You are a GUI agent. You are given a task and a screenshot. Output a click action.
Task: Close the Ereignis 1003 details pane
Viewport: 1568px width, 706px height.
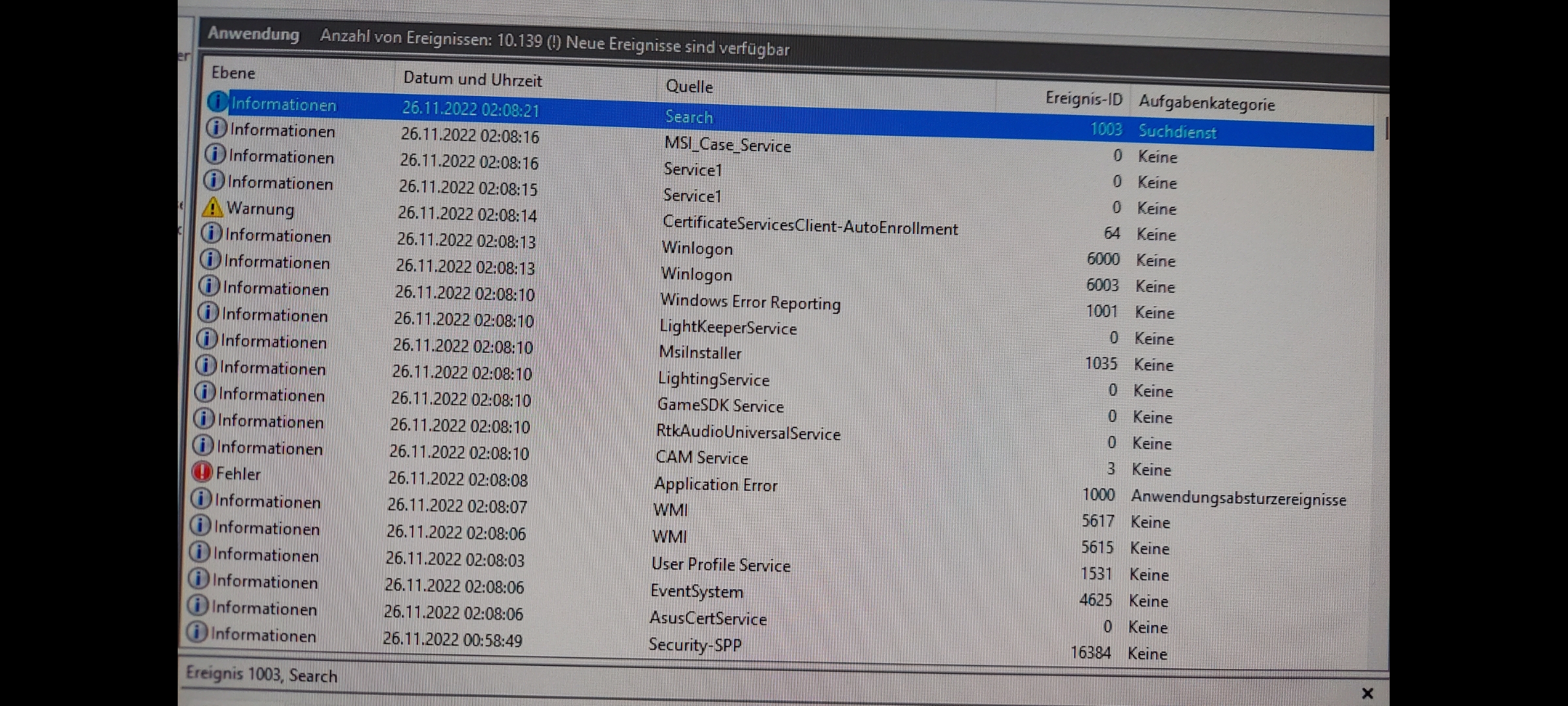pyautogui.click(x=1367, y=693)
